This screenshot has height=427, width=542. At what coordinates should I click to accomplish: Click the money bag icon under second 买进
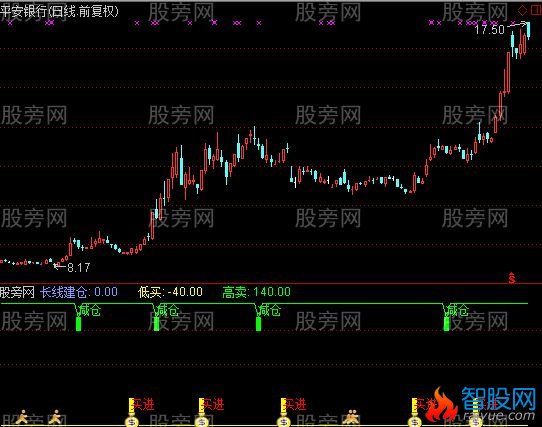tap(201, 421)
